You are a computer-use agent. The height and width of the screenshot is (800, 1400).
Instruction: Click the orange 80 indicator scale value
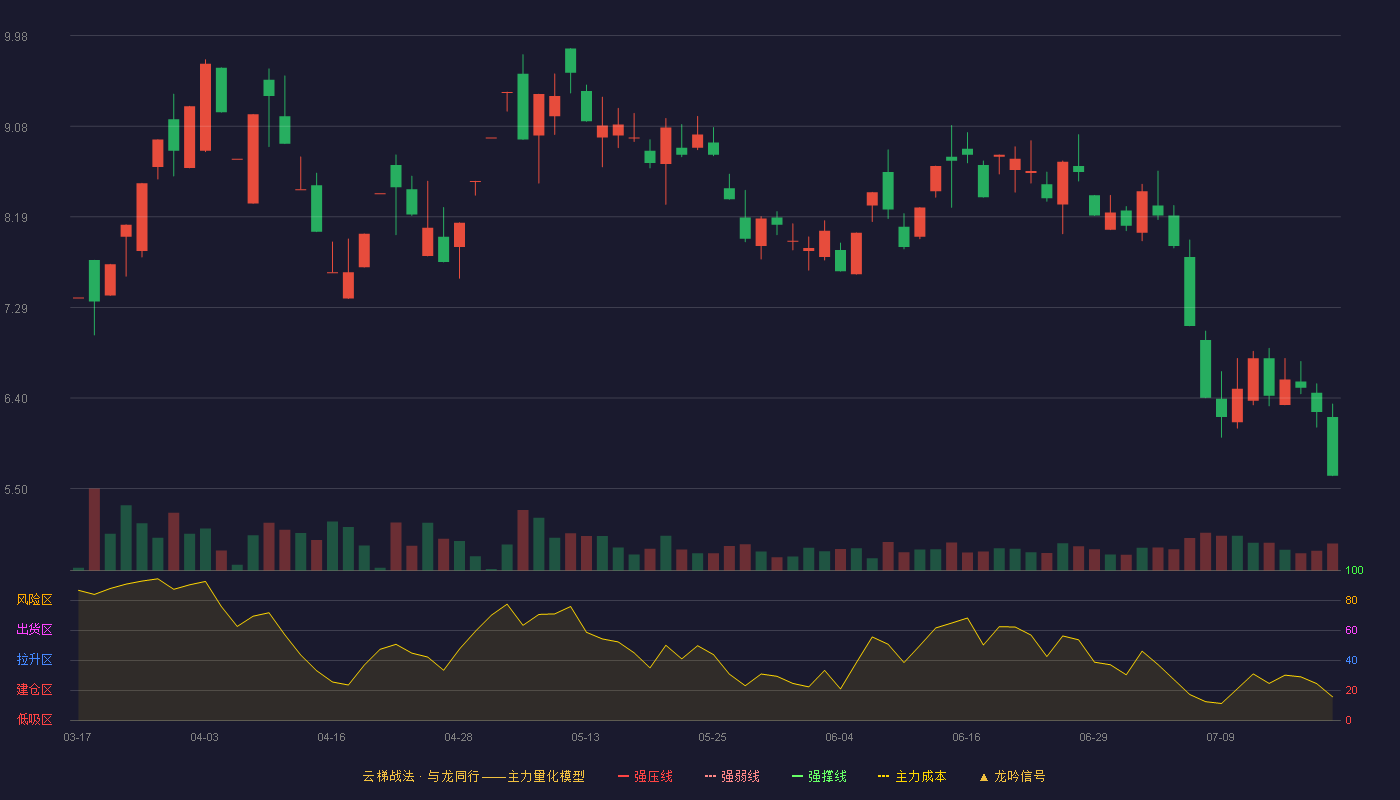[1351, 600]
